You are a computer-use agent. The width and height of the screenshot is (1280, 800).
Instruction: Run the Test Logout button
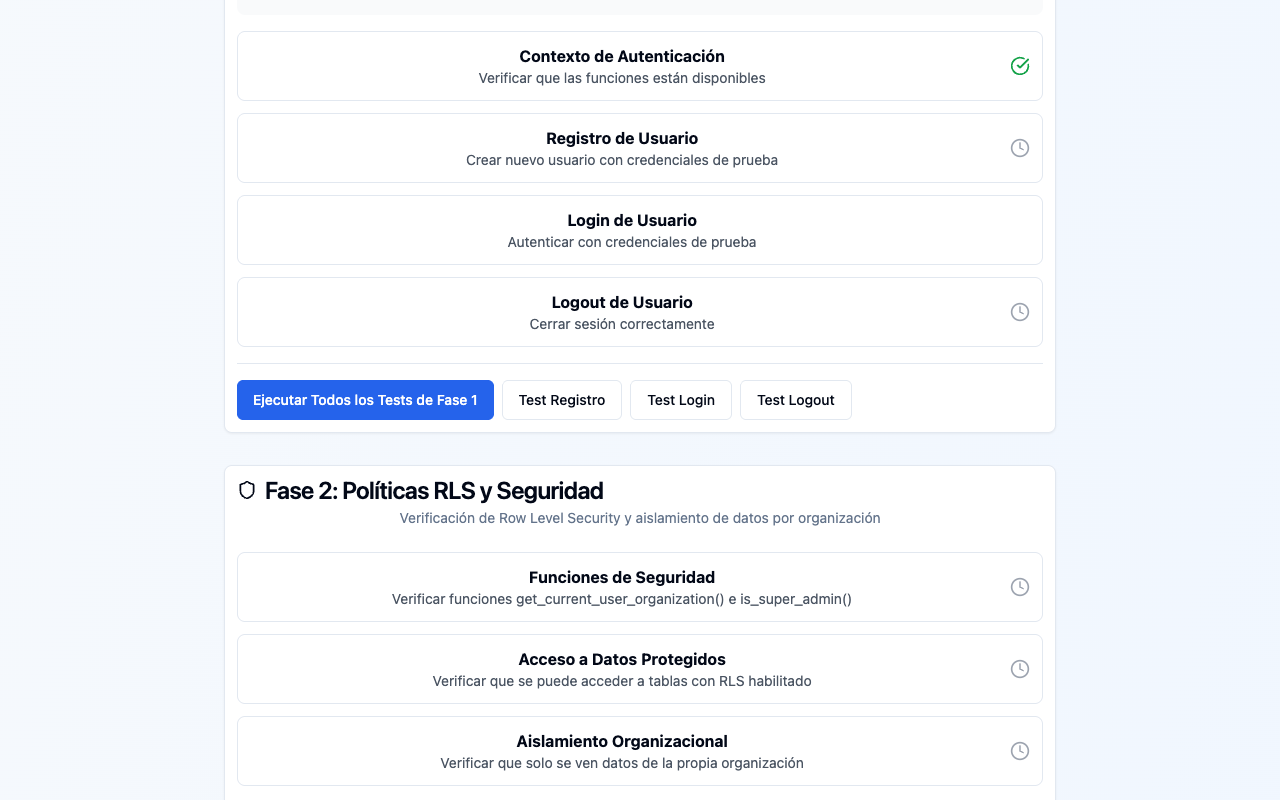tap(795, 400)
